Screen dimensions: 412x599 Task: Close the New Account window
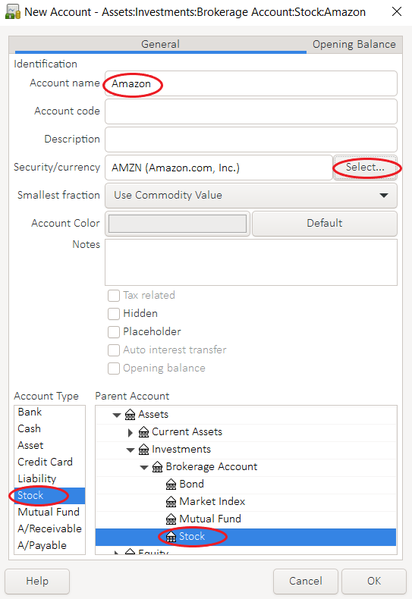(397, 12)
